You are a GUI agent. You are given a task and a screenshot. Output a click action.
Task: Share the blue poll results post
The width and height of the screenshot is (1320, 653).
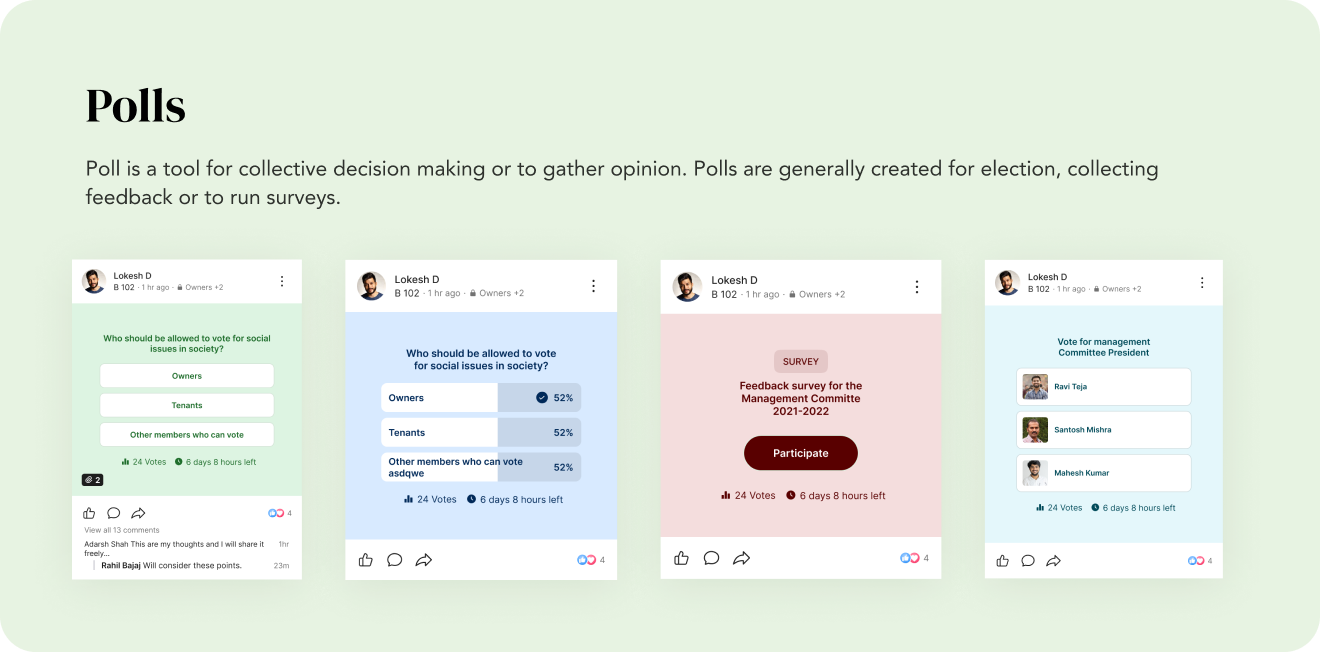424,560
